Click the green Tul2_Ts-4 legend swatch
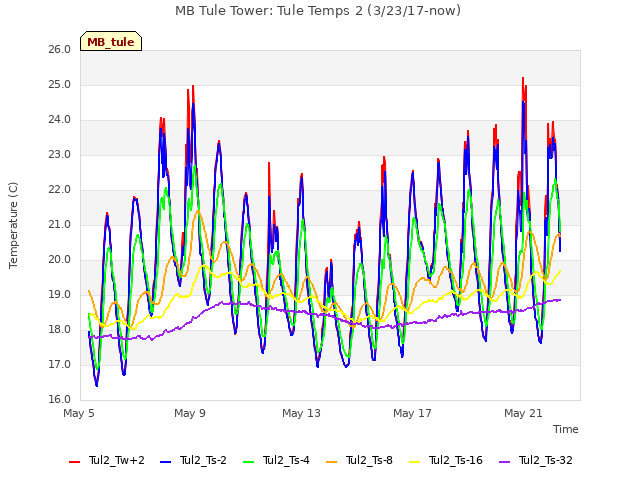This screenshot has width=640, height=480. tap(248, 462)
